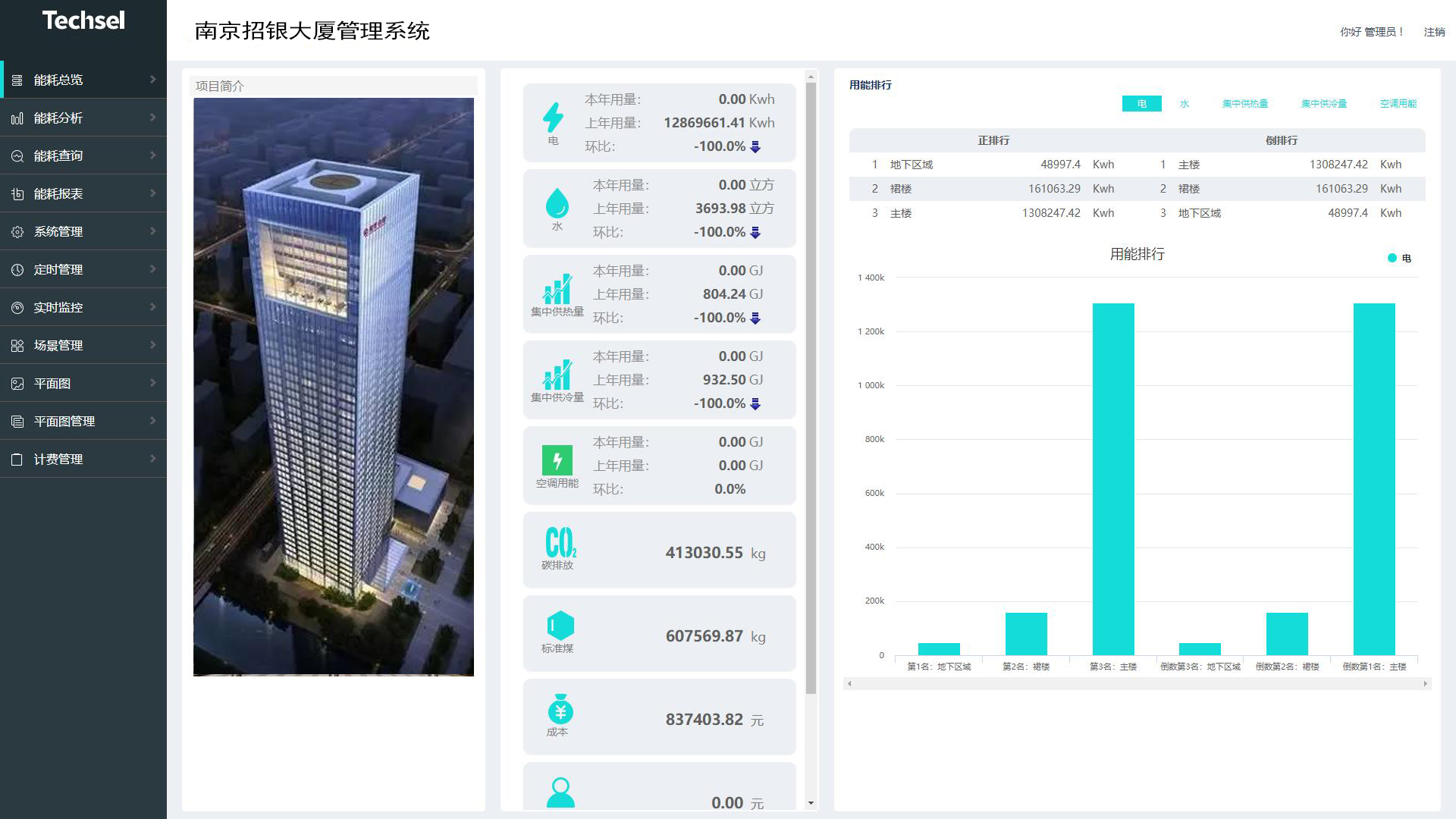1456x819 pixels.
Task: Click the standard coal hexagon icon
Action: pyautogui.click(x=560, y=626)
